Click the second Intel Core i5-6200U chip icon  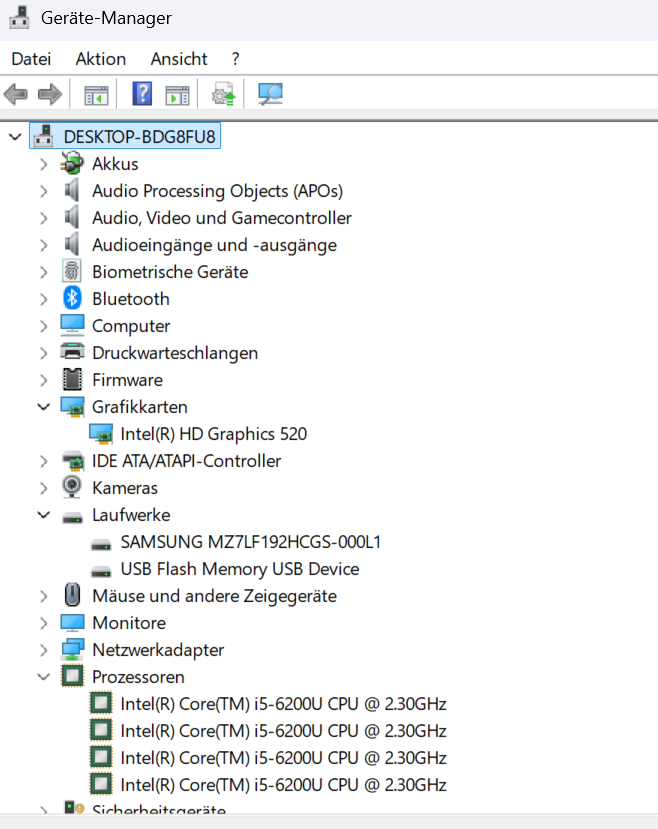[x=100, y=730]
